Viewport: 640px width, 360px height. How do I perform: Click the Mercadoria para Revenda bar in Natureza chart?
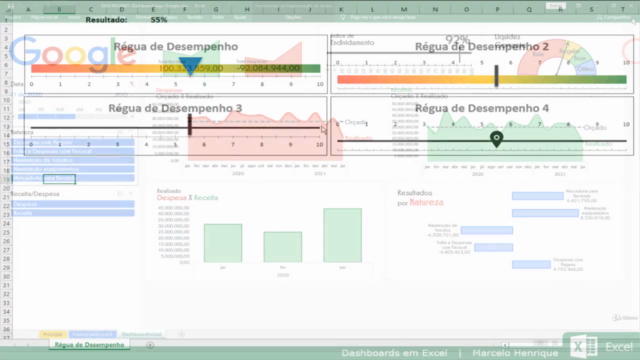click(538, 196)
